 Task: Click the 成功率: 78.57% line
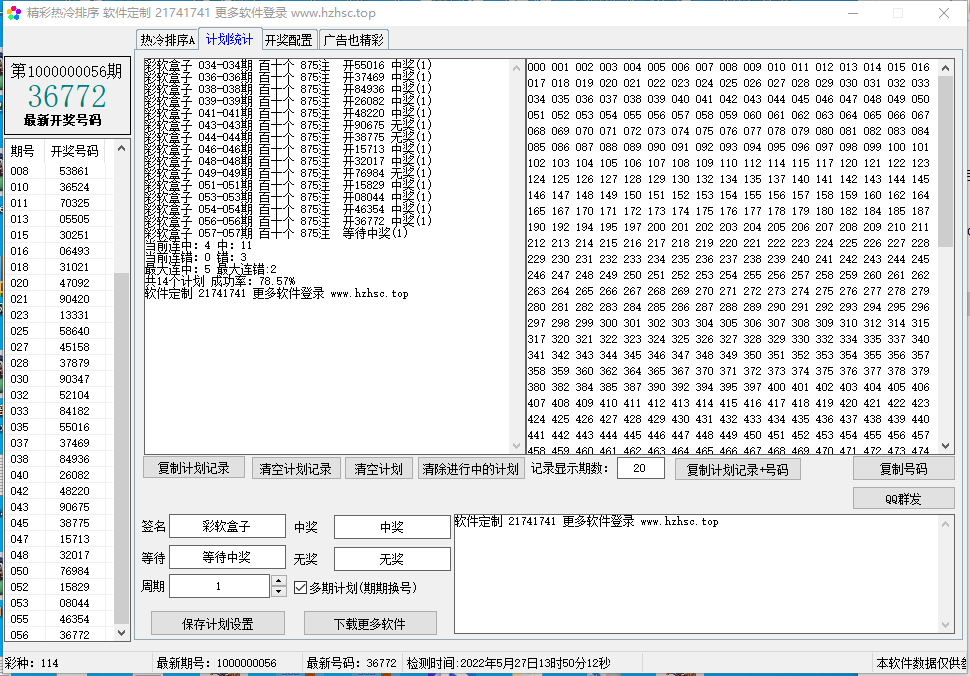[x=220, y=281]
